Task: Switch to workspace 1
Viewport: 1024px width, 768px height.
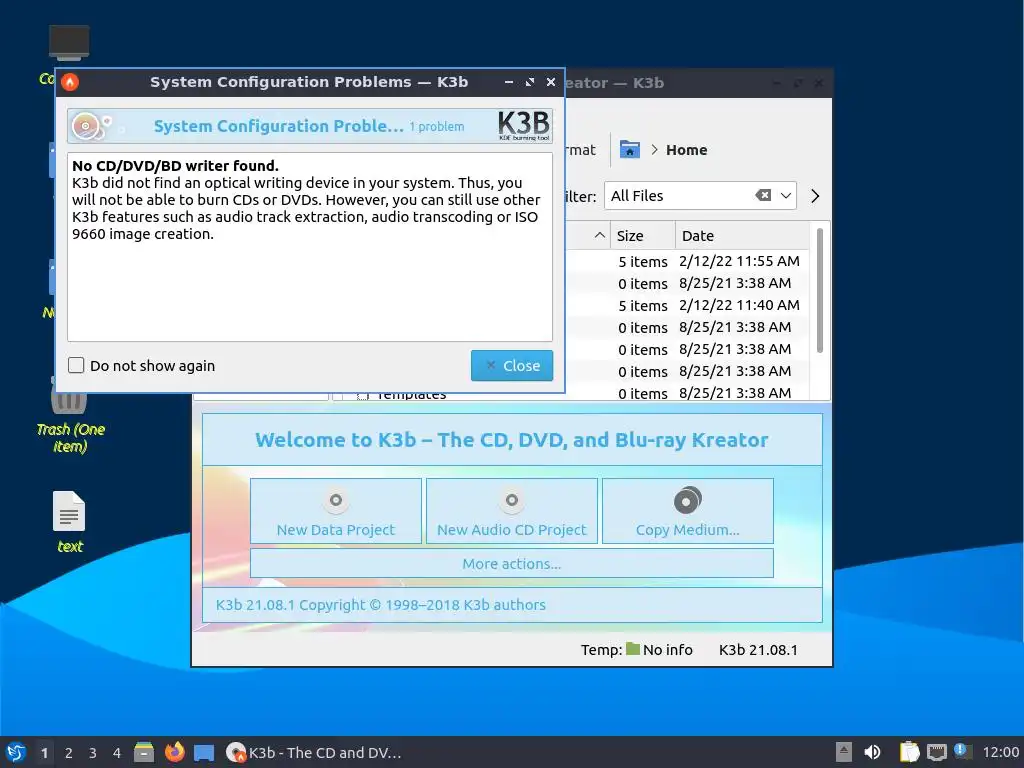Action: pos(44,752)
